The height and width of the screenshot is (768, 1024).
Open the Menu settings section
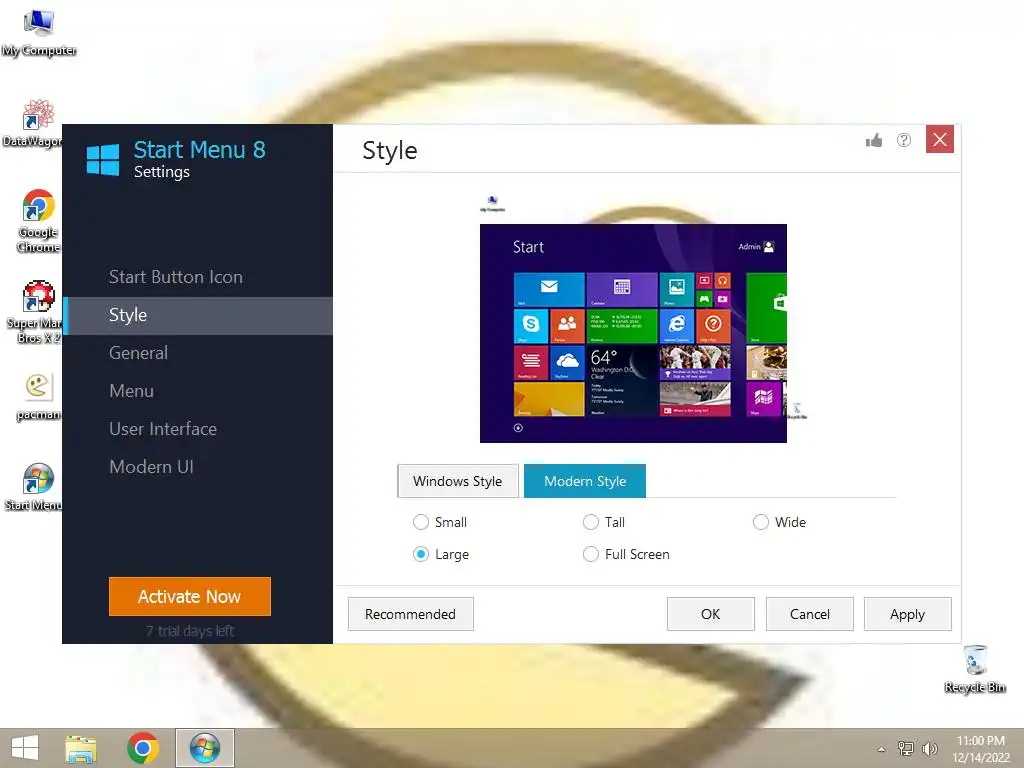click(197, 391)
